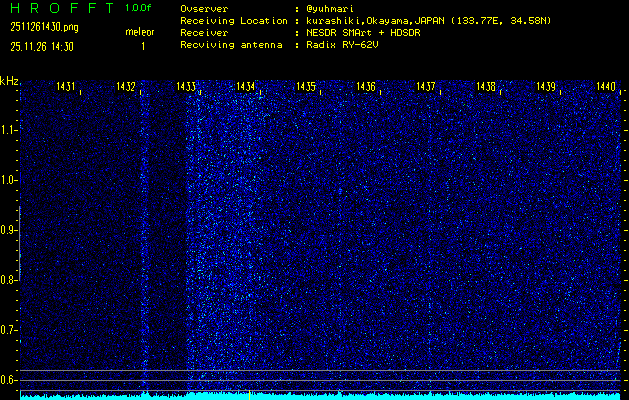The image size is (629, 400).
Task: Select the @yuhmari observer name
Action: tap(331, 8)
